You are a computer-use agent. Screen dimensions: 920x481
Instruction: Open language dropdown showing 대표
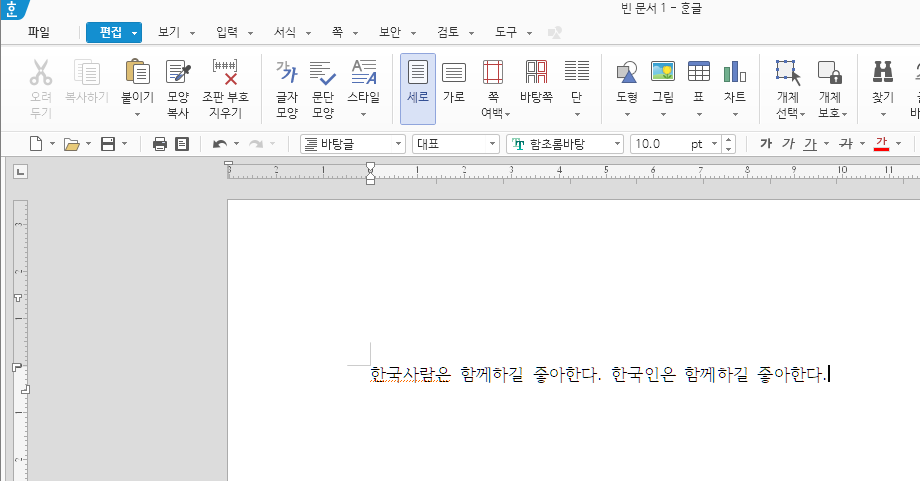pos(455,144)
